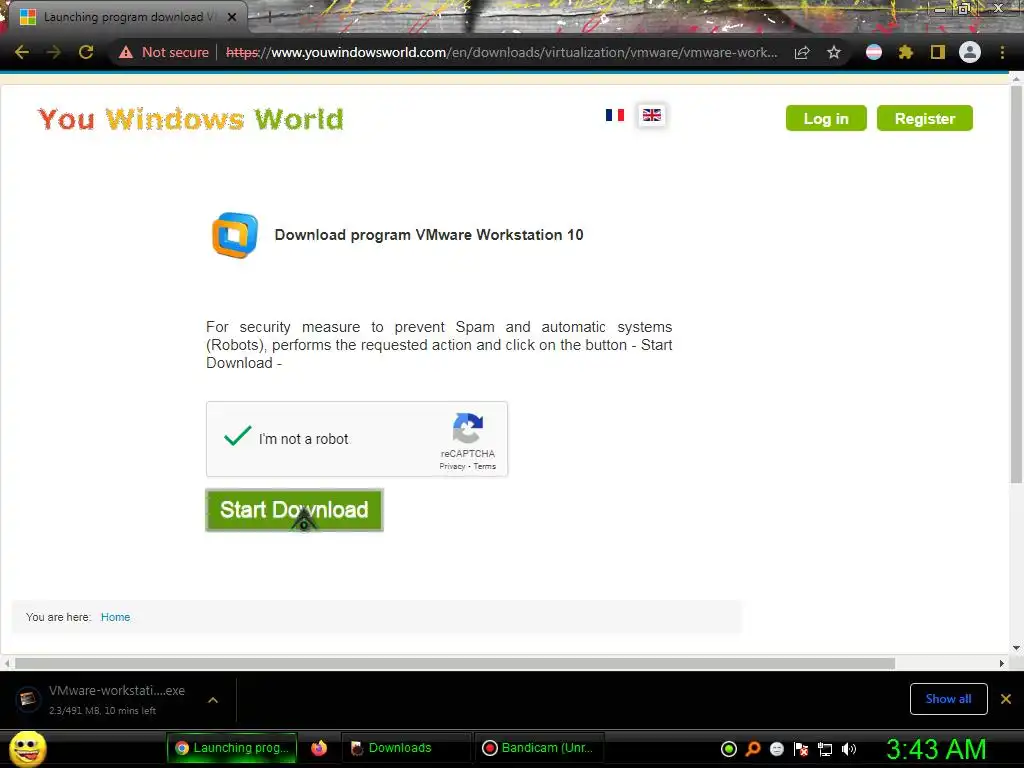
Task: Open the Downloads taskbar window
Action: [405, 748]
